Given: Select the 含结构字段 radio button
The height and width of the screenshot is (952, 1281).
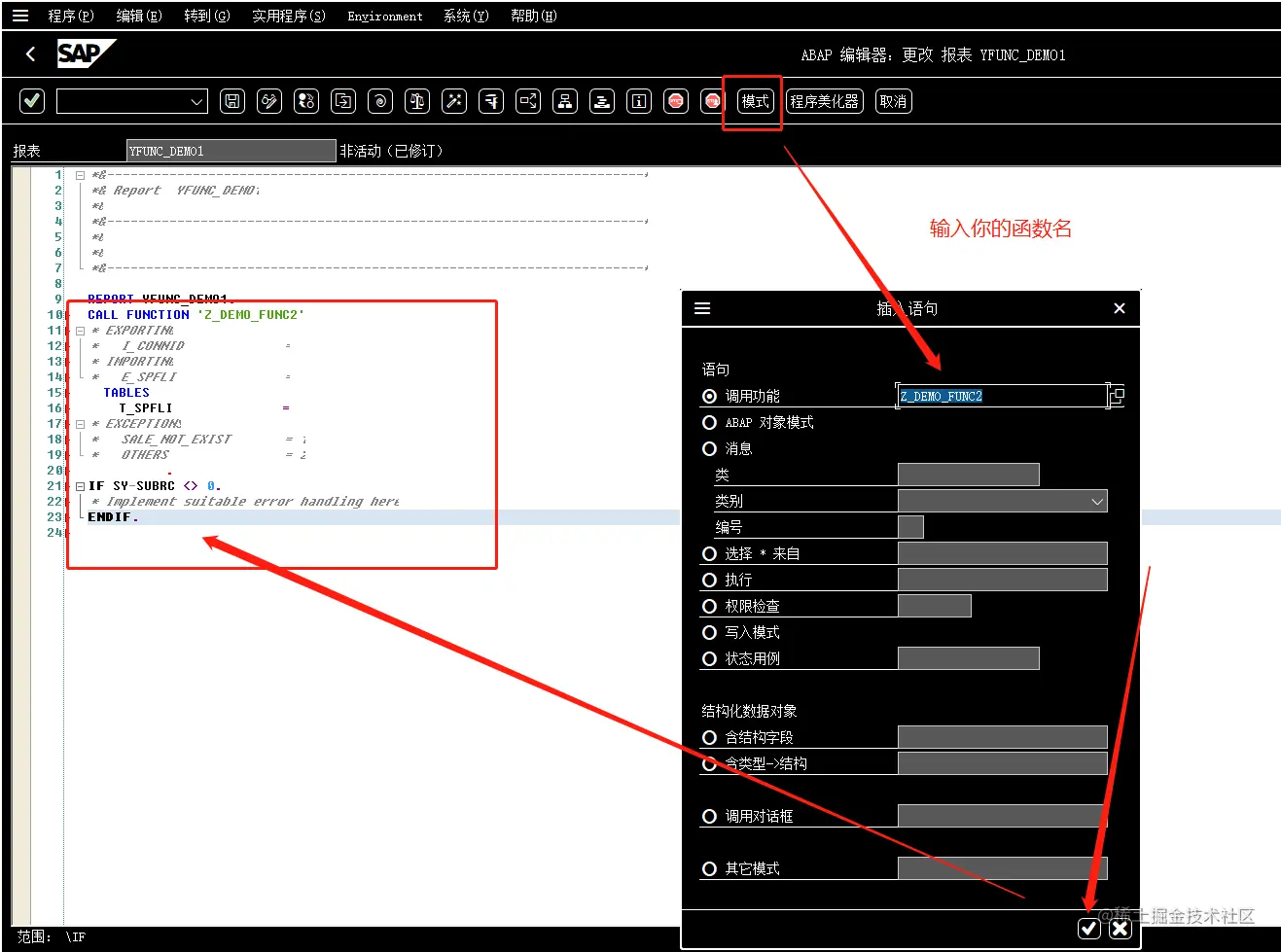Looking at the screenshot, I should point(709,737).
